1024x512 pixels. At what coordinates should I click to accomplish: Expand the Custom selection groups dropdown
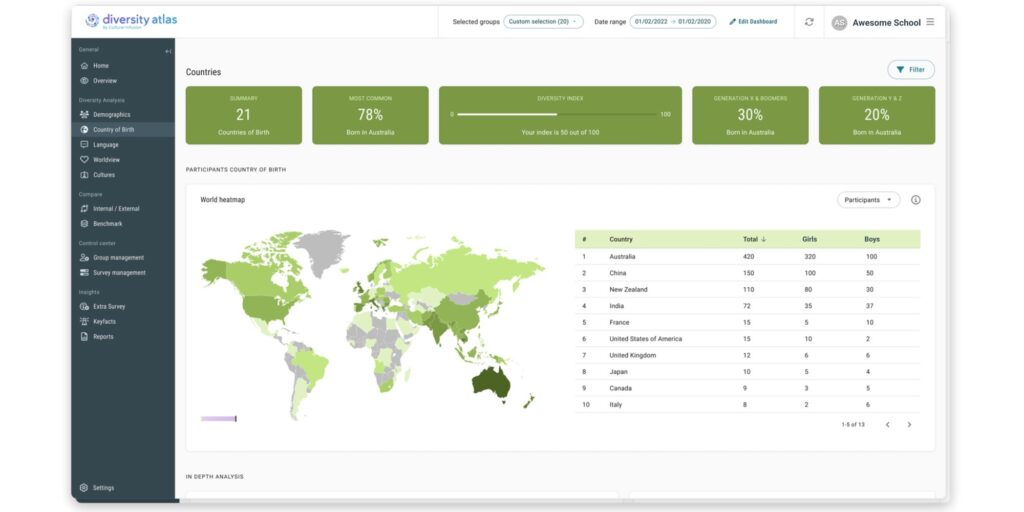[x=543, y=22]
